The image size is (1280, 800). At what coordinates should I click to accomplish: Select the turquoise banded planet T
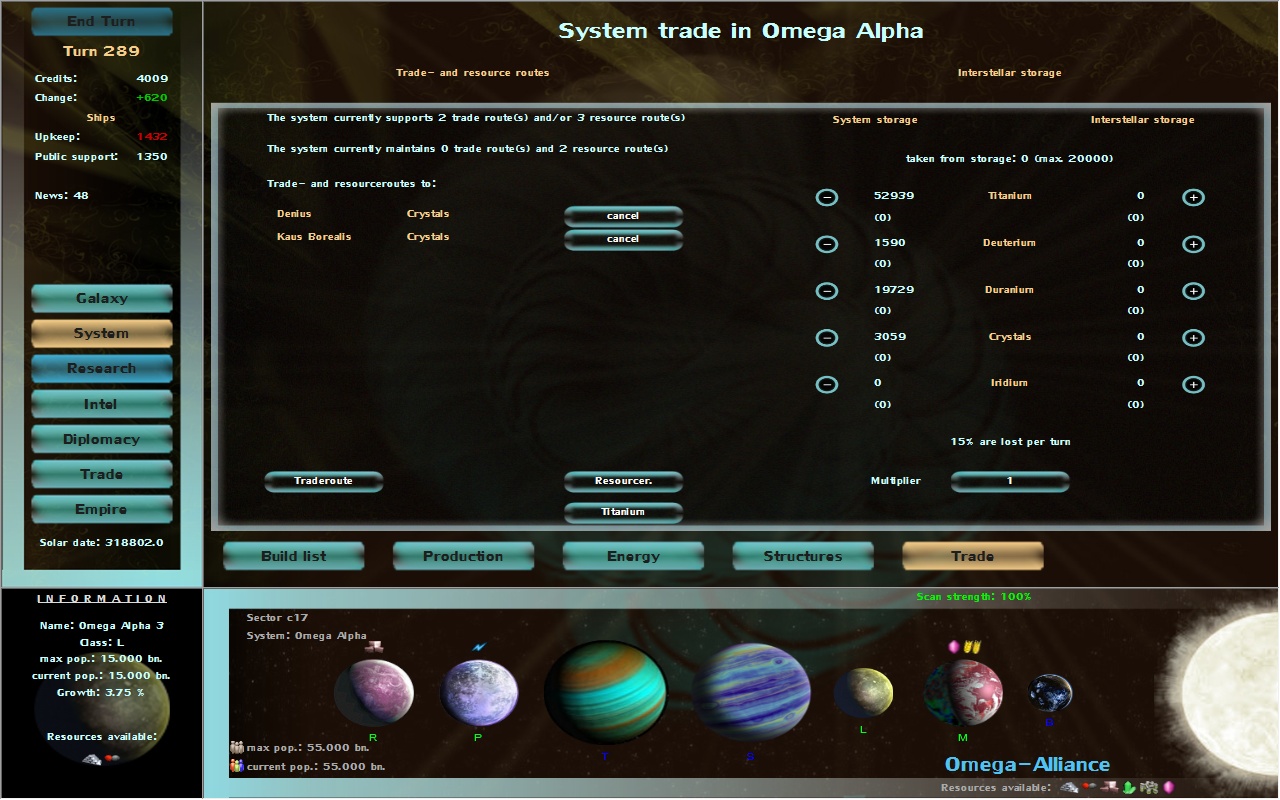click(x=605, y=693)
